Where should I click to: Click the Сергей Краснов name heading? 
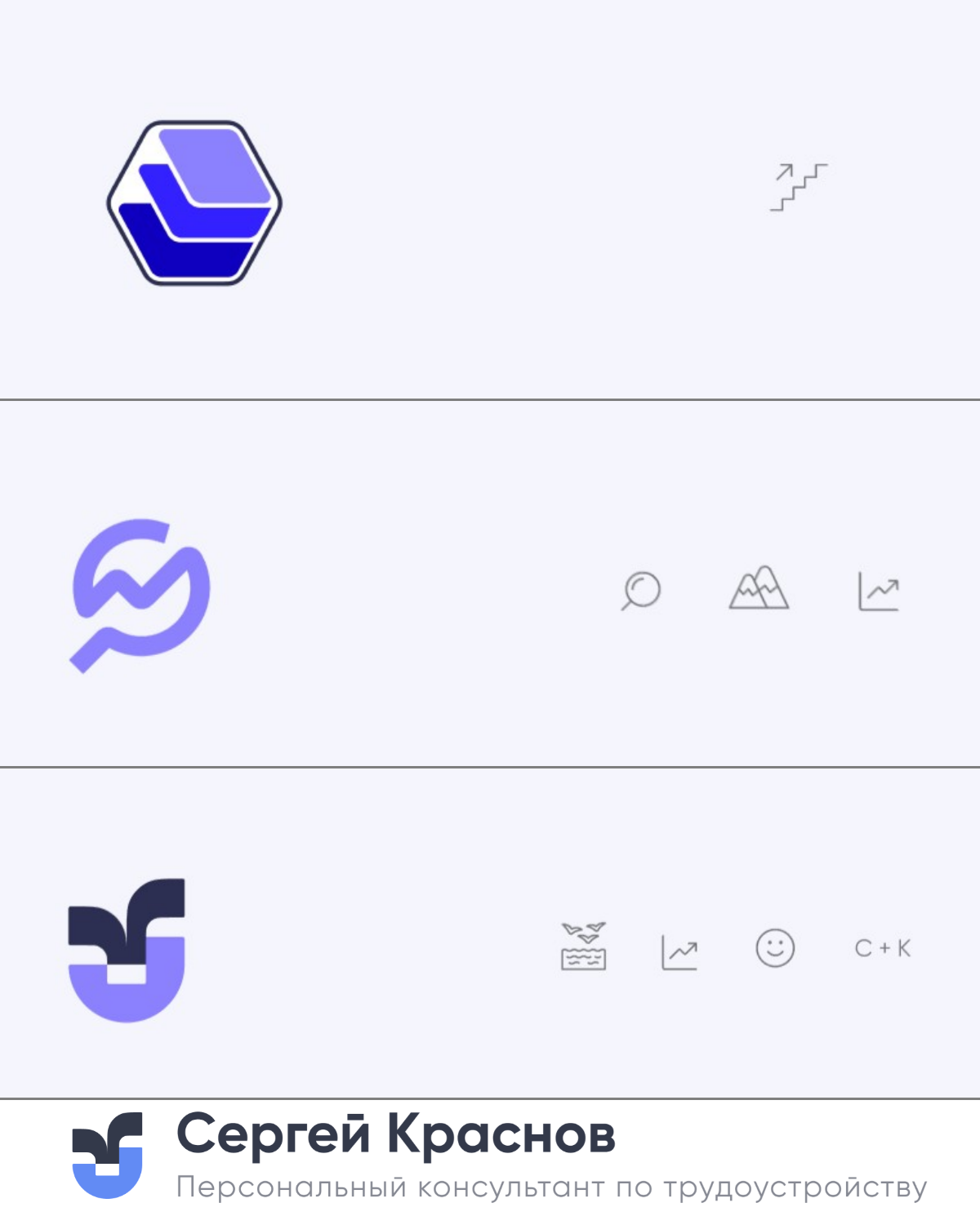point(396,1134)
